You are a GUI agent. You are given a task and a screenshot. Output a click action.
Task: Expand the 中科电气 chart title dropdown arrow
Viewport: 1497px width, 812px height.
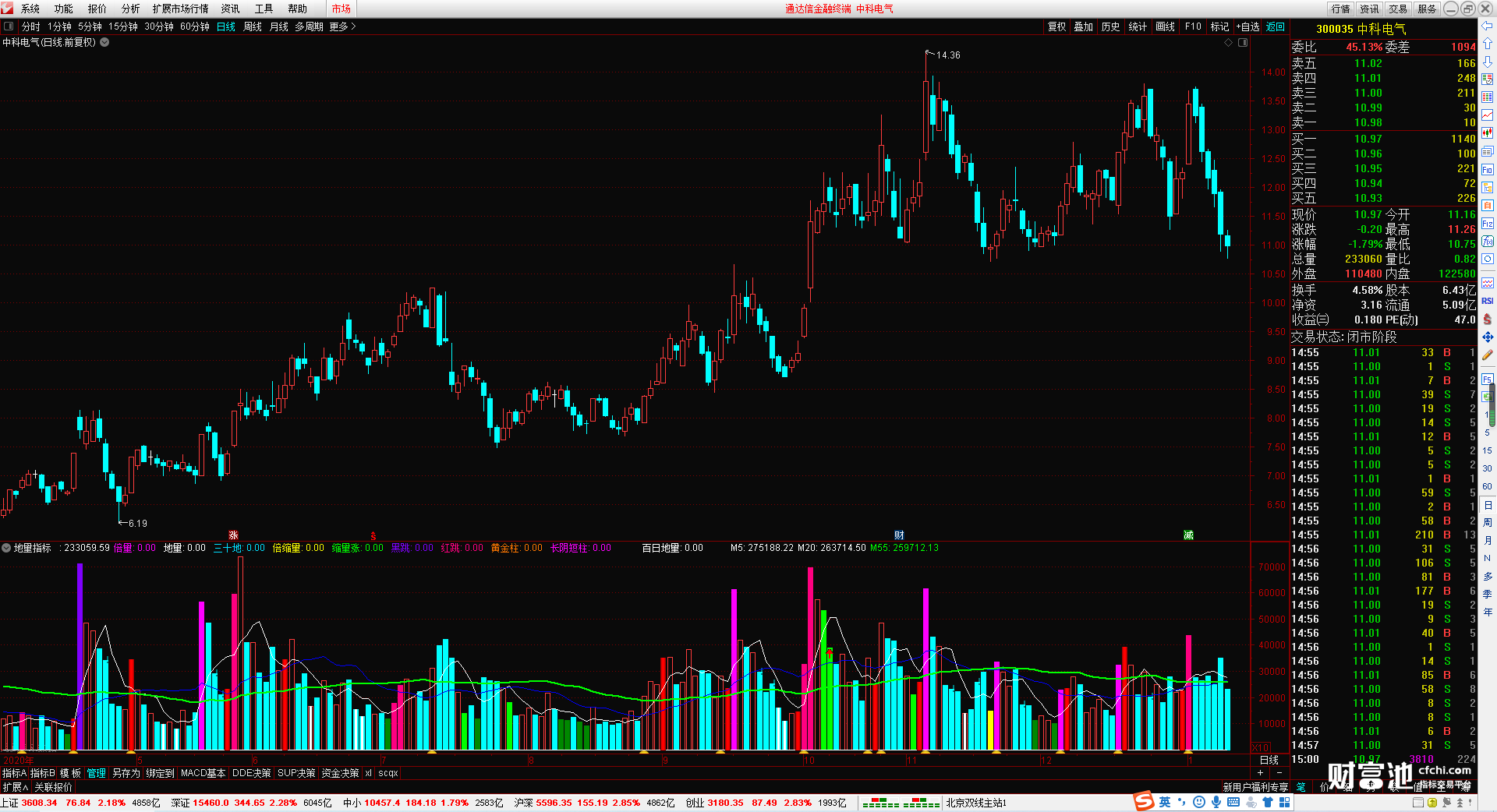[x=104, y=43]
